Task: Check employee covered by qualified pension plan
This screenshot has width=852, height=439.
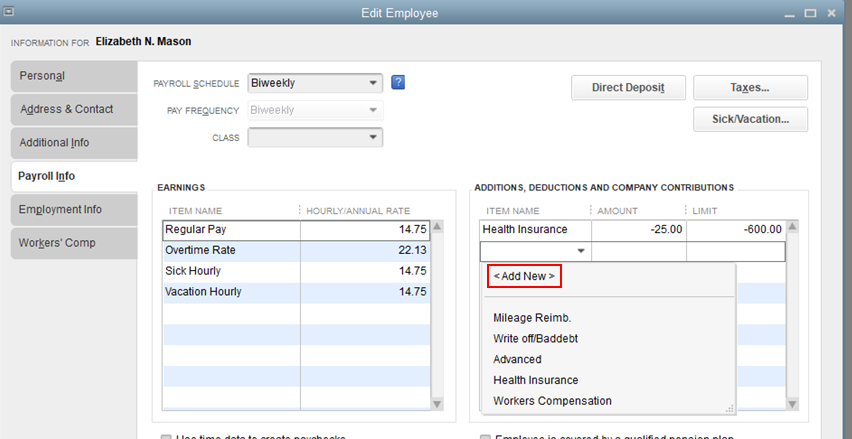Action: [x=486, y=436]
